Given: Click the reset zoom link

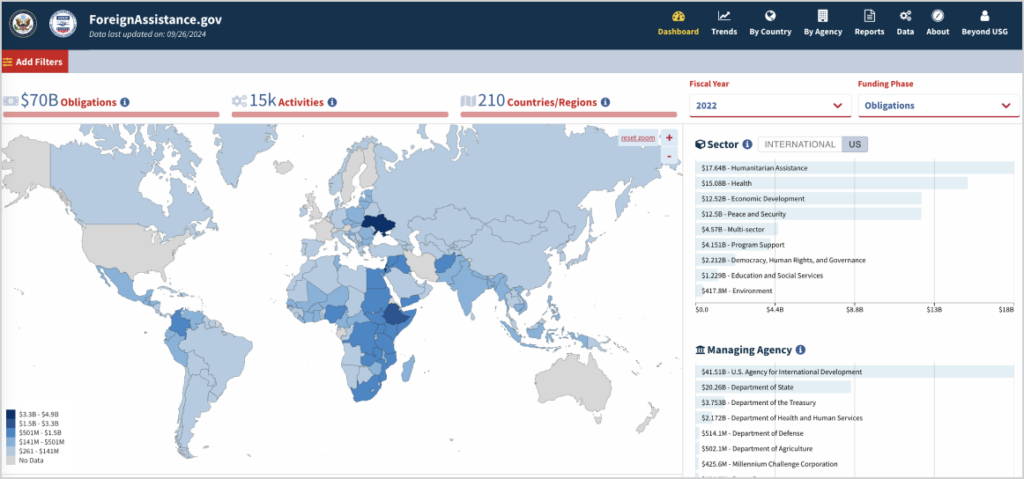Looking at the screenshot, I should pyautogui.click(x=637, y=137).
